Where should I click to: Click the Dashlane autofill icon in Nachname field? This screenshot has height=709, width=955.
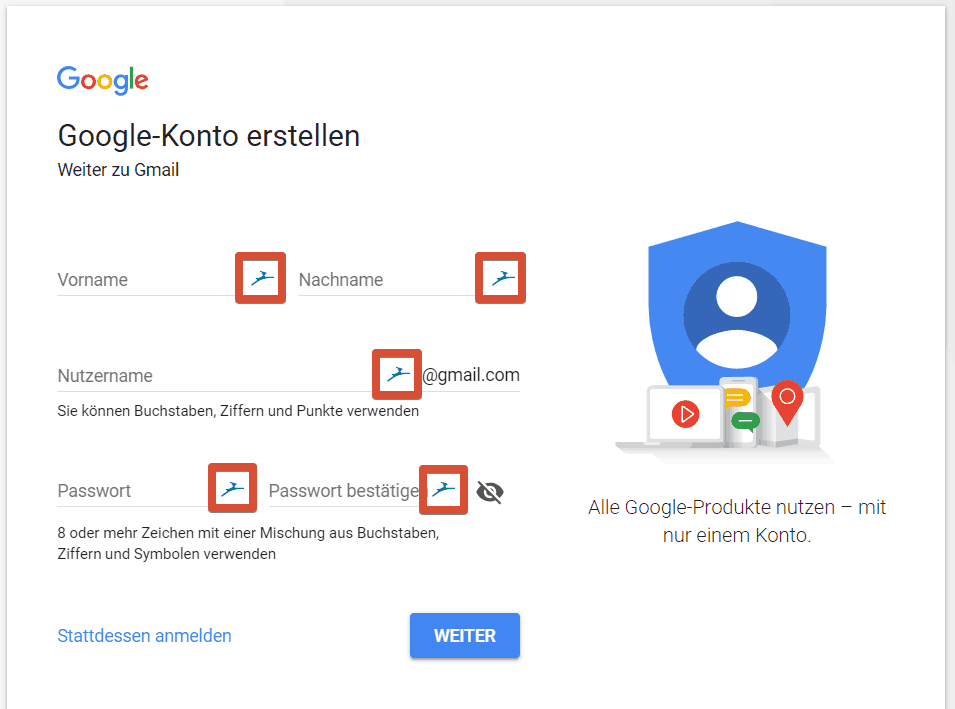501,278
